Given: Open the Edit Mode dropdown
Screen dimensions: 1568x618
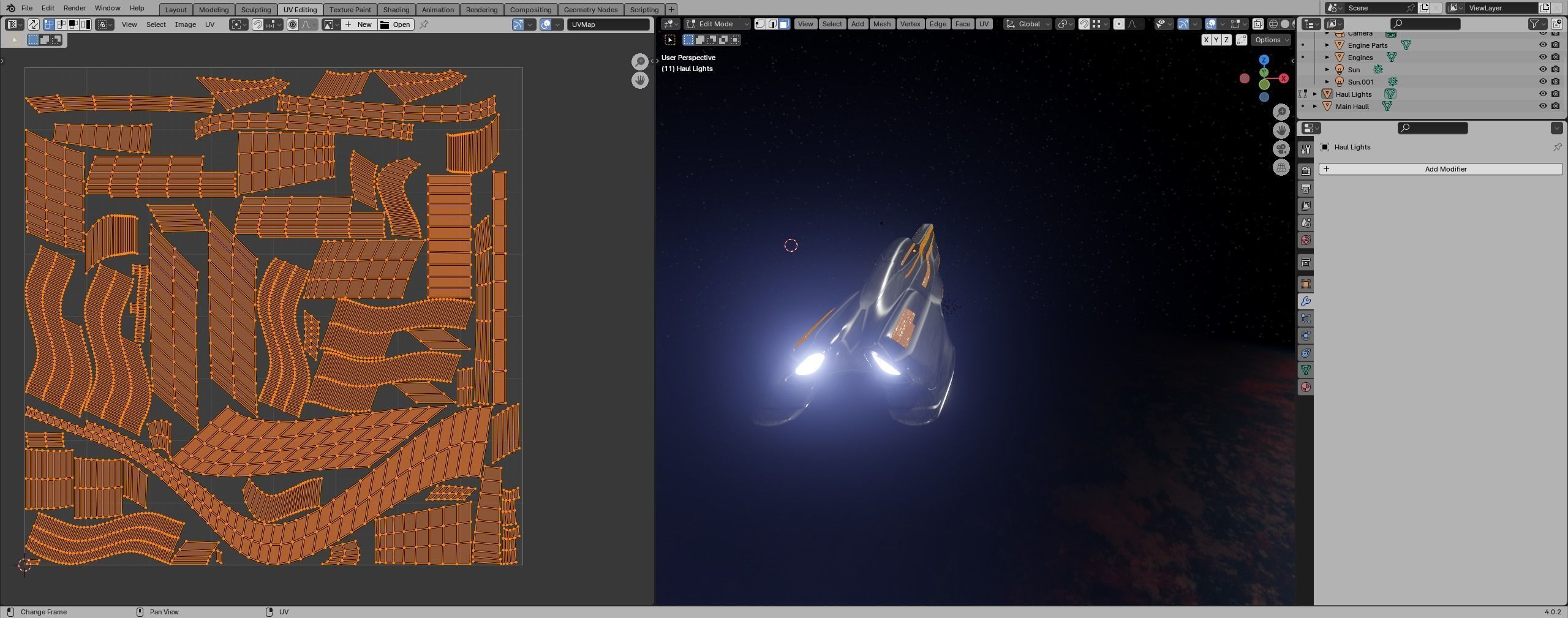Looking at the screenshot, I should tap(717, 24).
